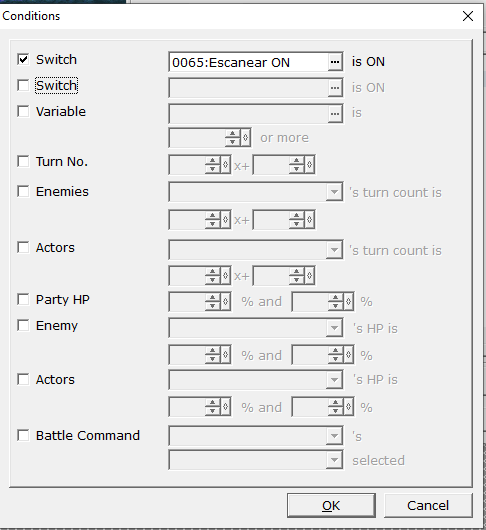Image resolution: width=486 pixels, height=530 pixels.
Task: Expand the Battle Command actor dropdown
Action: (256, 436)
